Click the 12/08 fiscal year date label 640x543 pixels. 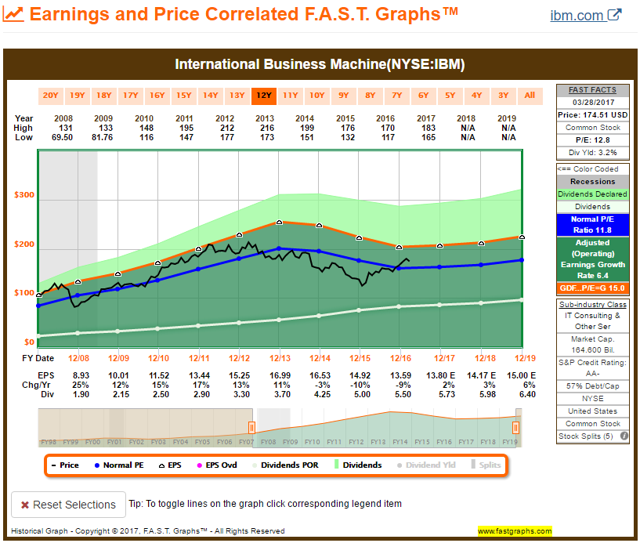coord(78,358)
